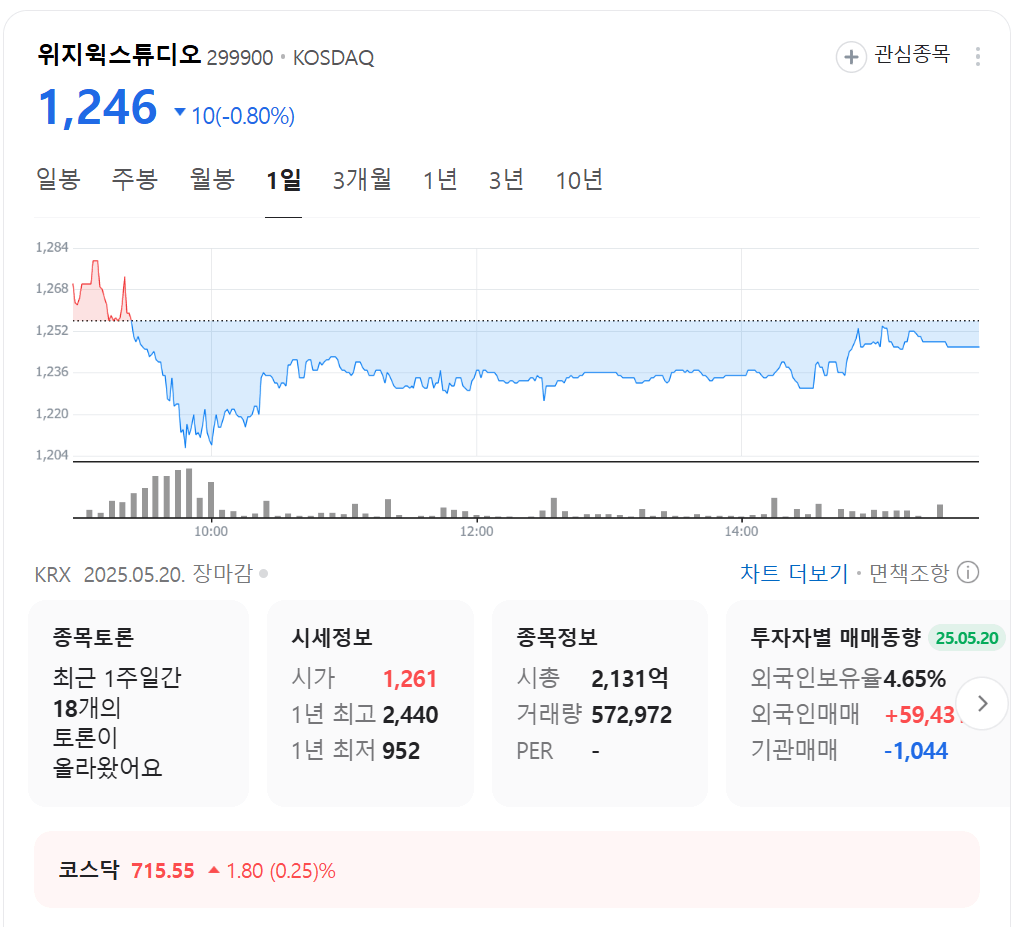The width and height of the screenshot is (1016, 927).
Task: Click the 1,204 price axis label
Action: (x=52, y=455)
